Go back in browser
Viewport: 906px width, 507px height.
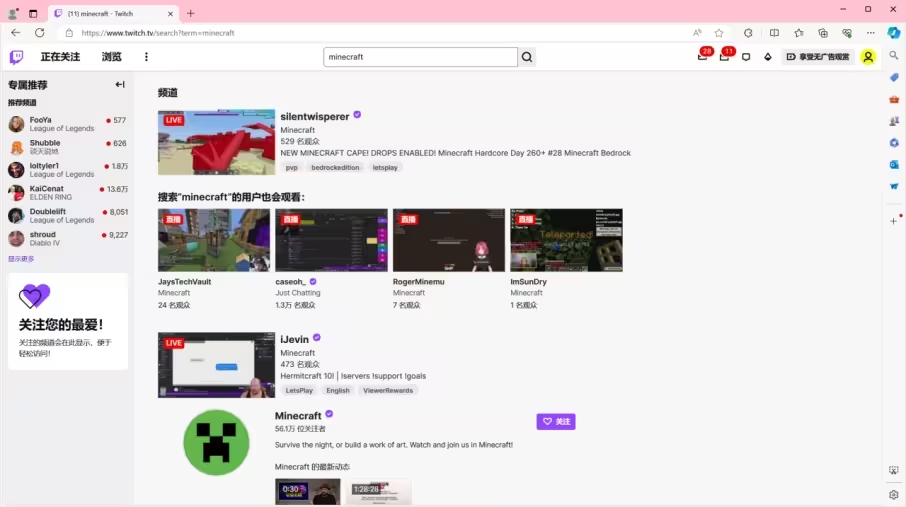(16, 33)
